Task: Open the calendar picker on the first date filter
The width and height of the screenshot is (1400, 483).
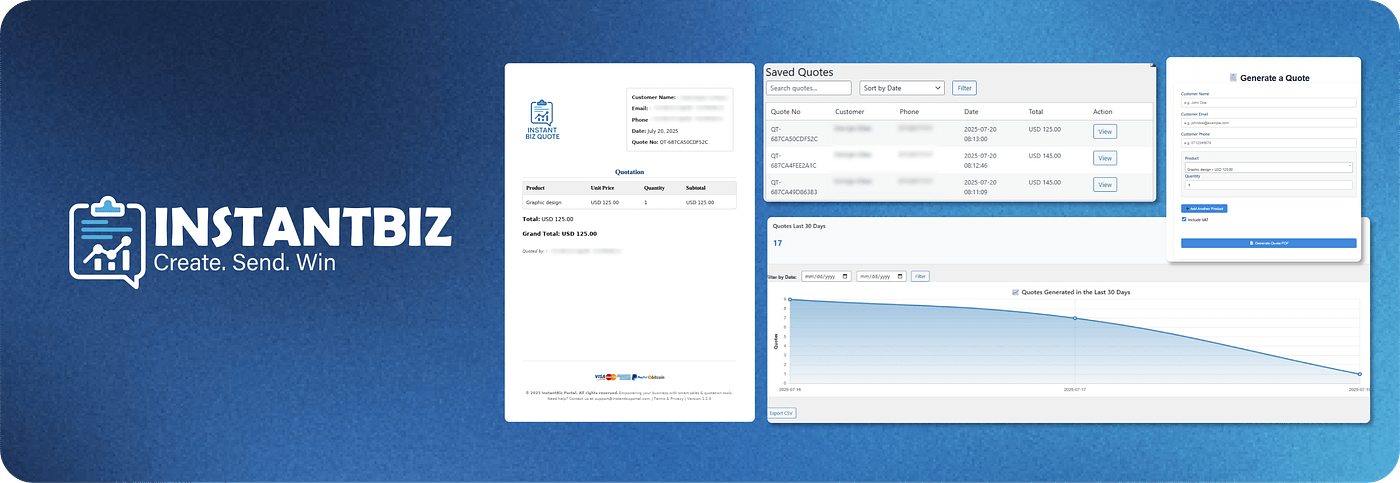Action: click(846, 276)
